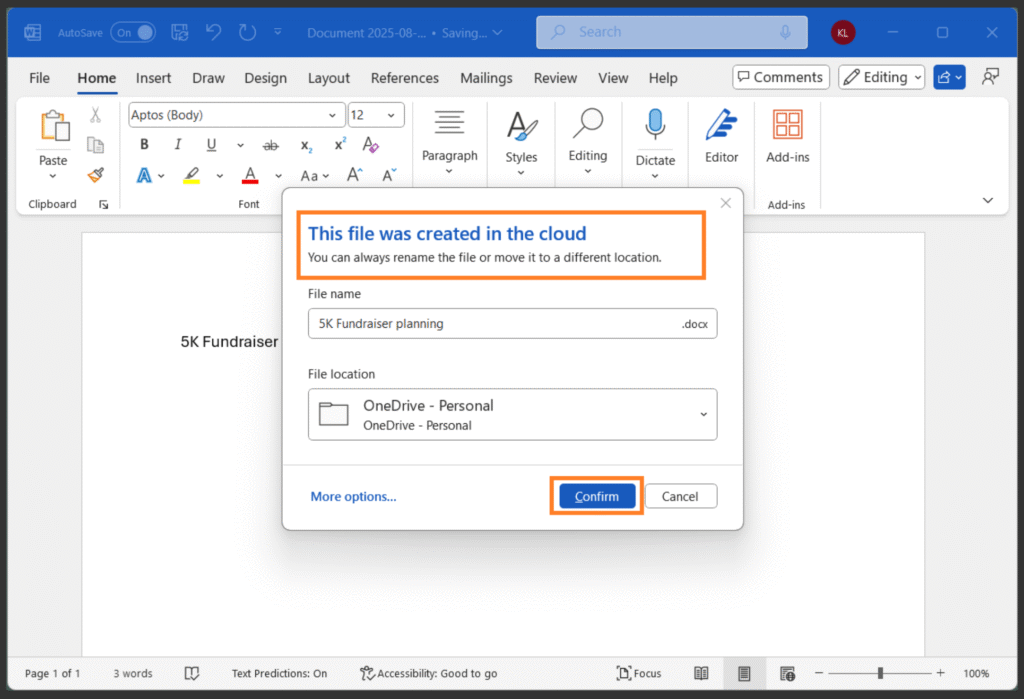1024x699 pixels.
Task: Click the Dictate microphone icon
Action: 655,126
